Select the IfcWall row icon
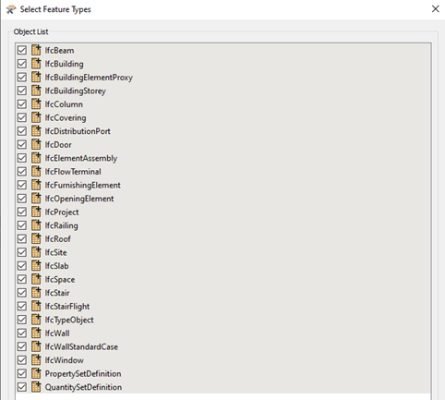This screenshot has width=445, height=400. 36,333
